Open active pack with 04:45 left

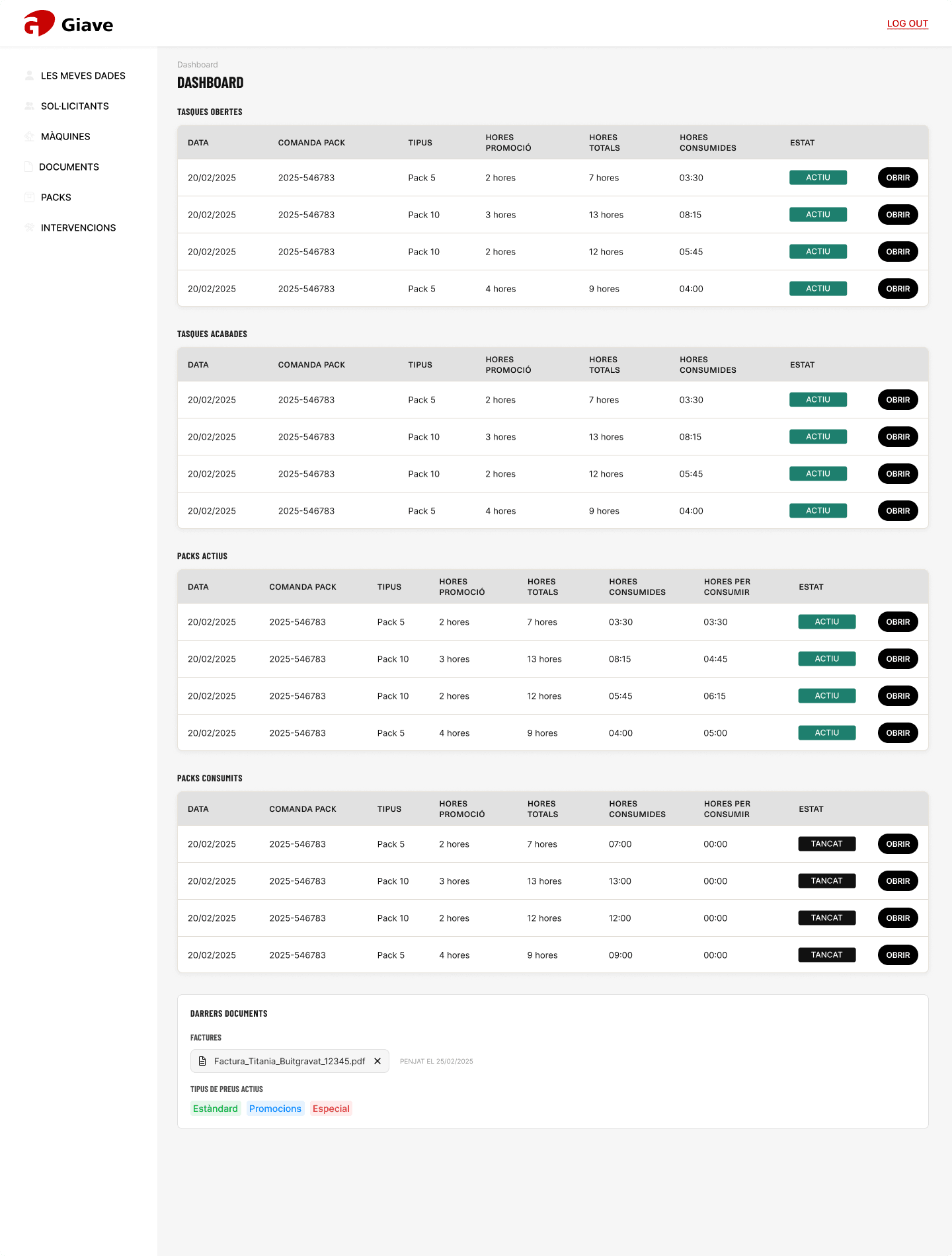[898, 659]
